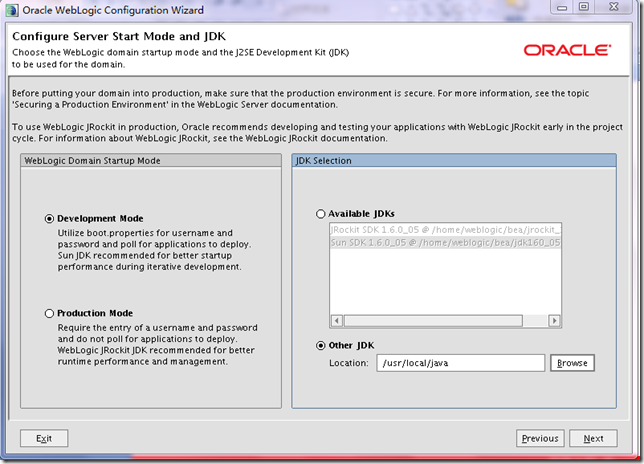The height and width of the screenshot is (464, 644).
Task: Select JRockit SDK 1.6.0_05 in the JDK list
Action: pos(445,230)
